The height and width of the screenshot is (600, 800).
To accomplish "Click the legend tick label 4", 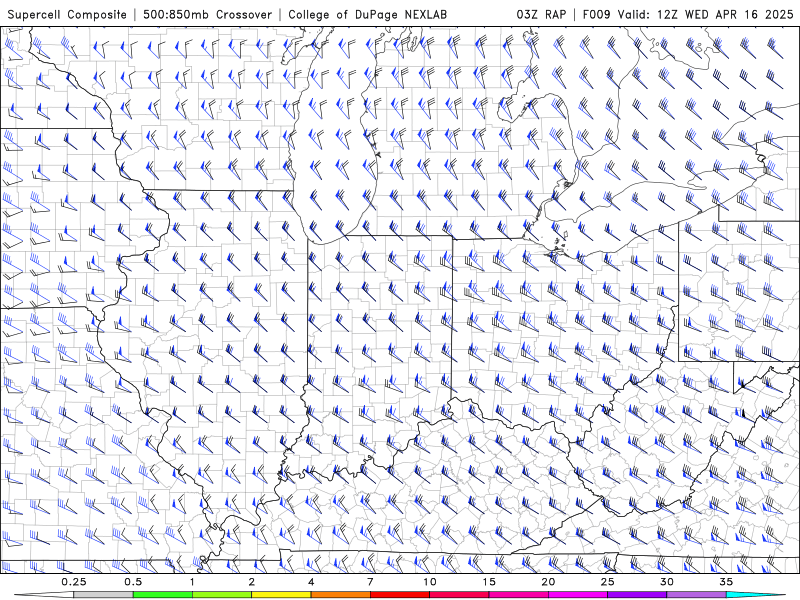I will [311, 582].
